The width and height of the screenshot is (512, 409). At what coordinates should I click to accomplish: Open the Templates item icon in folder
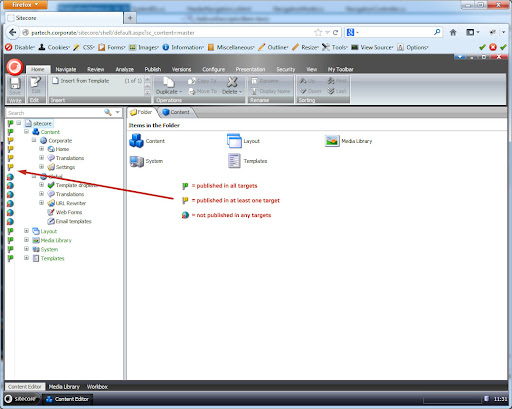coord(234,161)
